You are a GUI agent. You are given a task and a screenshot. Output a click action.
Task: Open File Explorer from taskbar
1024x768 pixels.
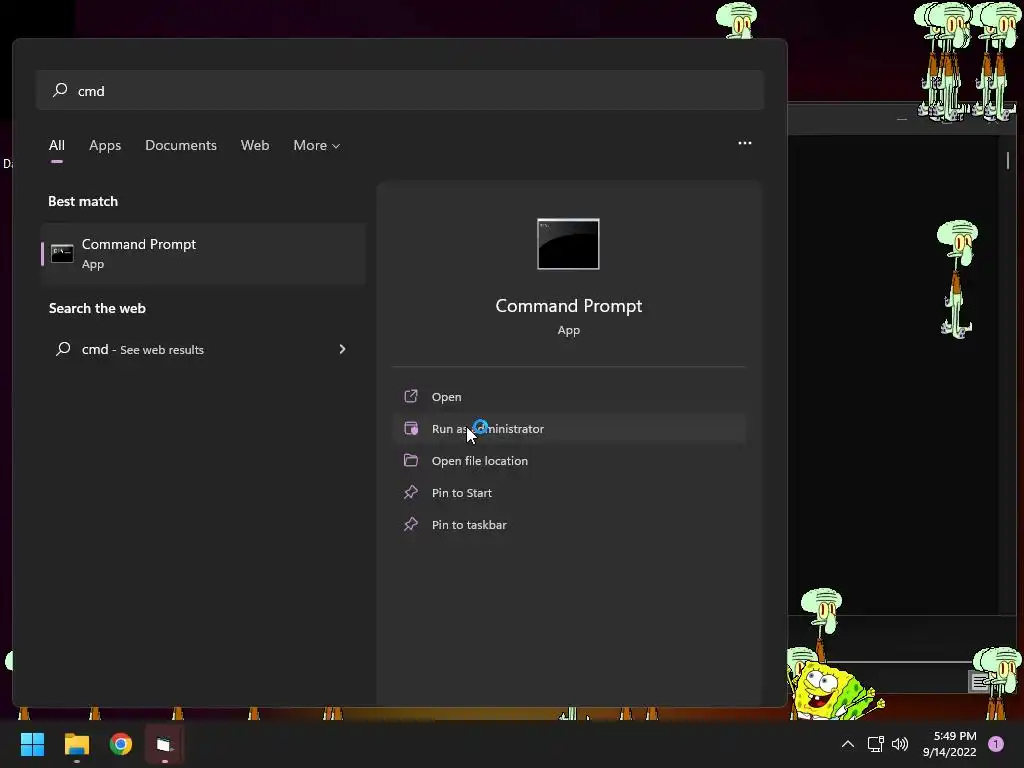76,744
